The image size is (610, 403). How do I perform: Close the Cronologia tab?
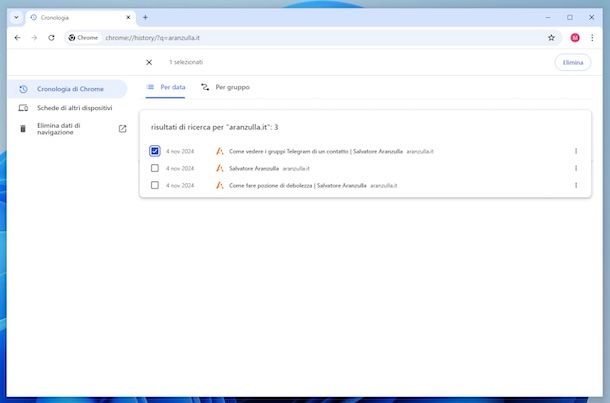[x=128, y=18]
